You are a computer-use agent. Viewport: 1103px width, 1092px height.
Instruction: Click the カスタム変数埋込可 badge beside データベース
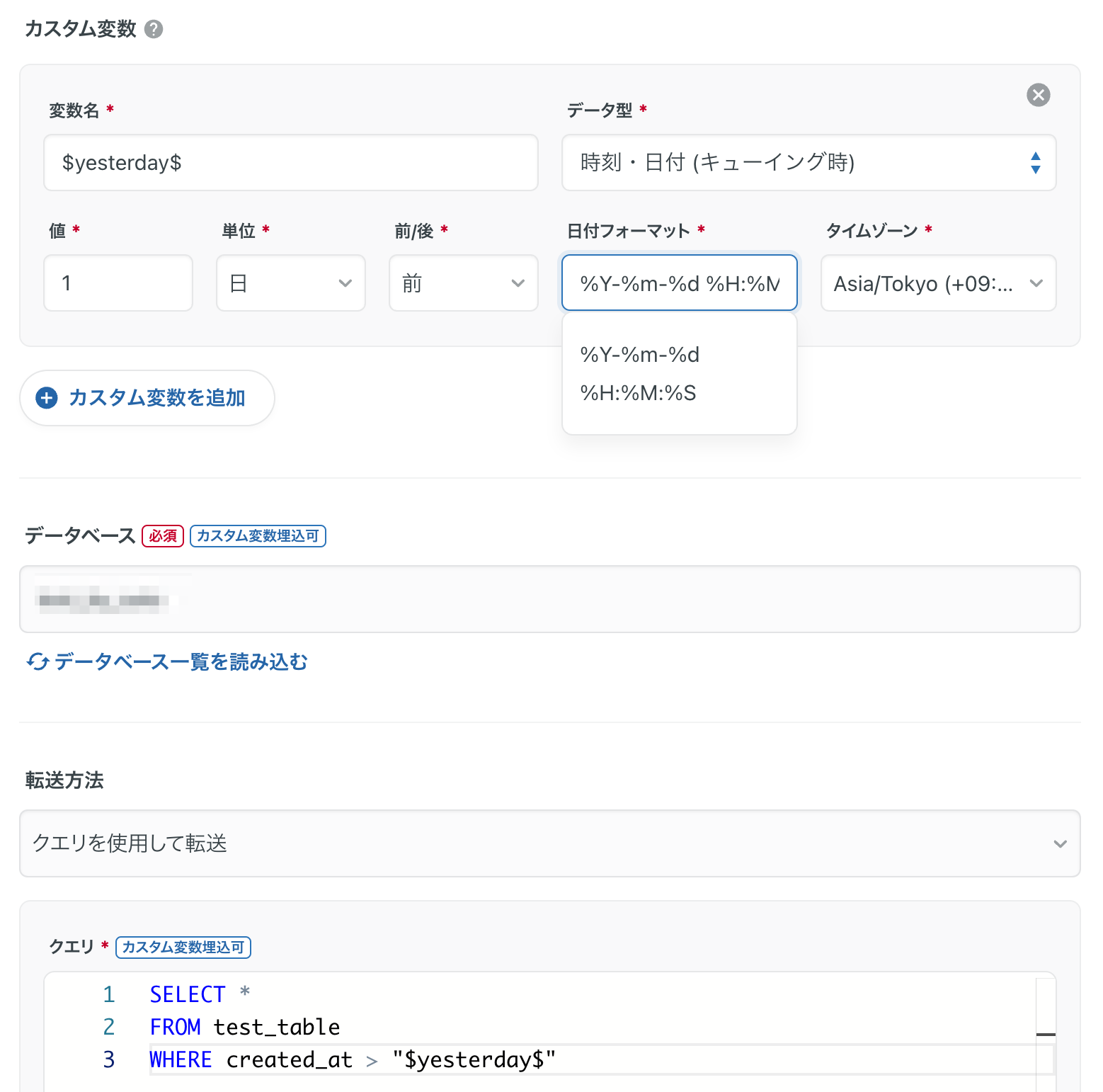click(258, 536)
